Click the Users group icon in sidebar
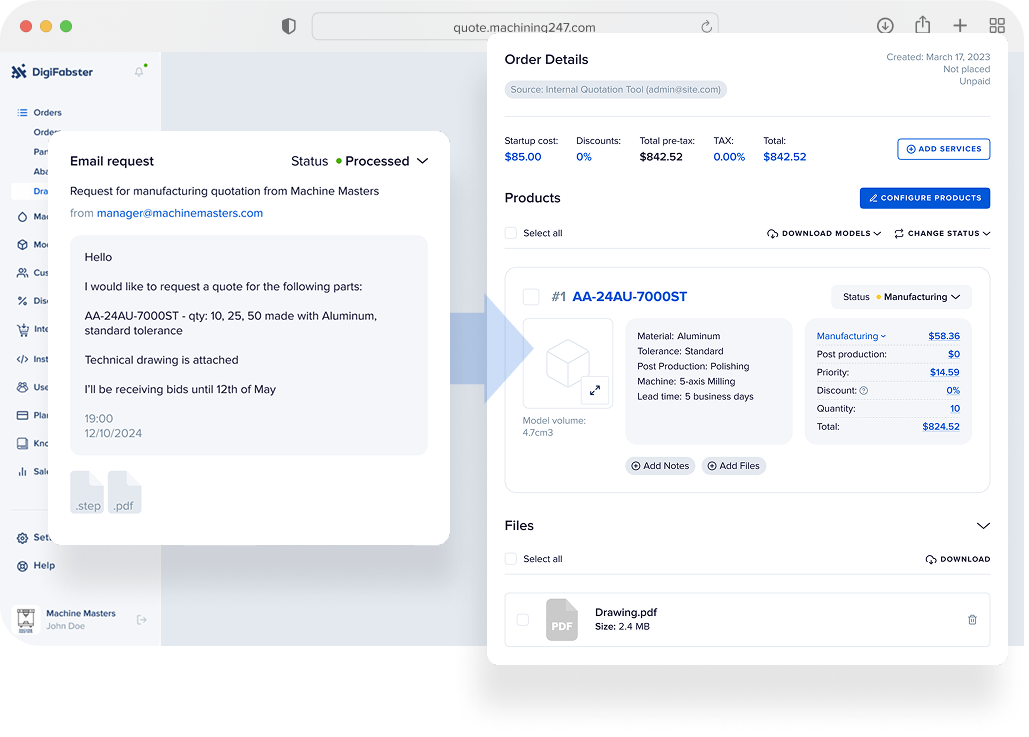The height and width of the screenshot is (737, 1029). coord(22,387)
